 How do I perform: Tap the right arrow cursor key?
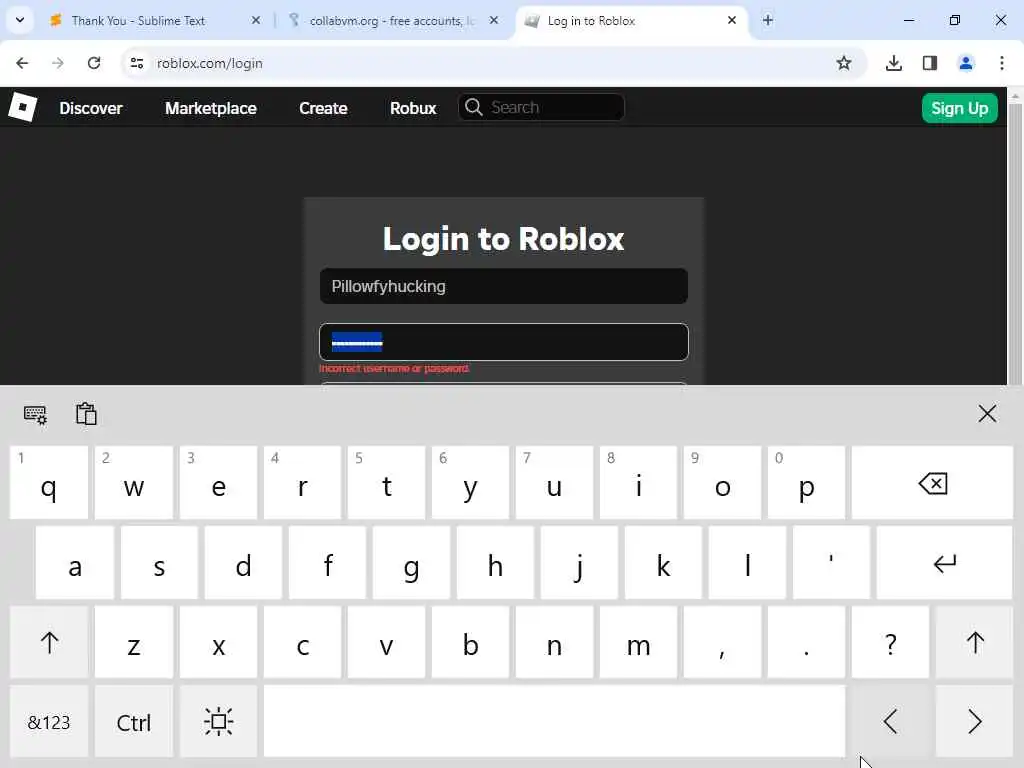(x=974, y=722)
